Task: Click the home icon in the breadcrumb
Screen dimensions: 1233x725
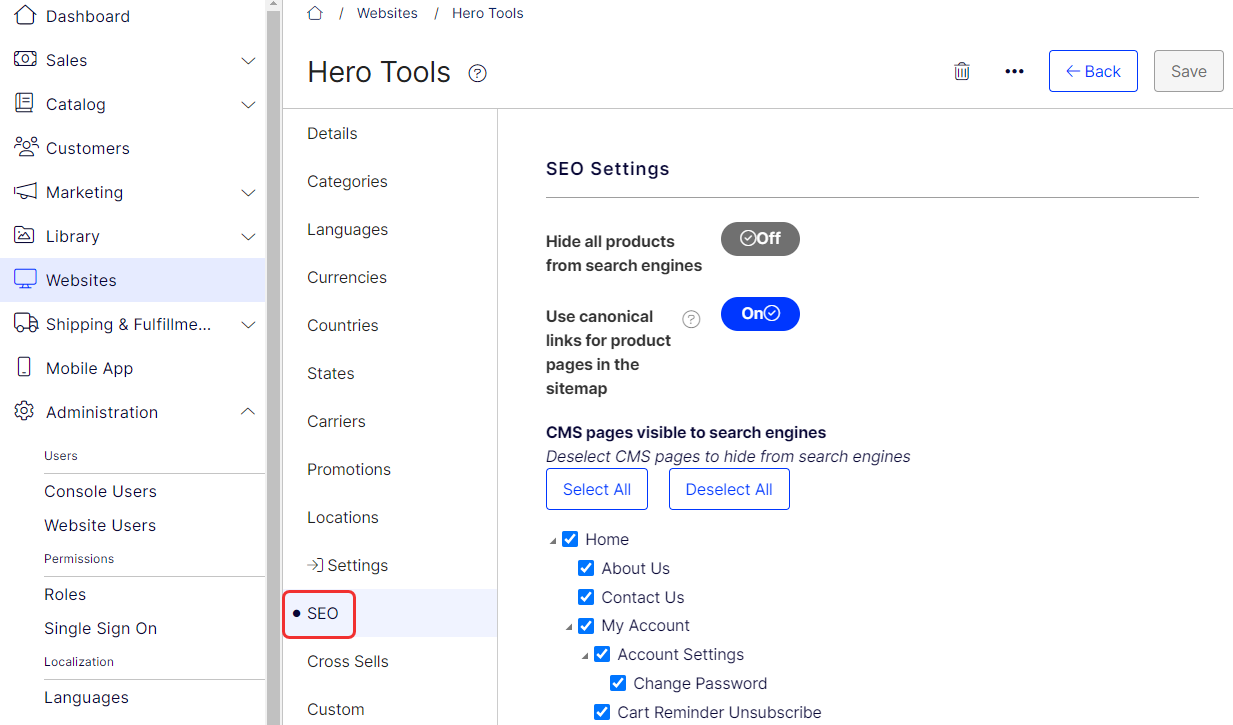Action: pos(315,13)
